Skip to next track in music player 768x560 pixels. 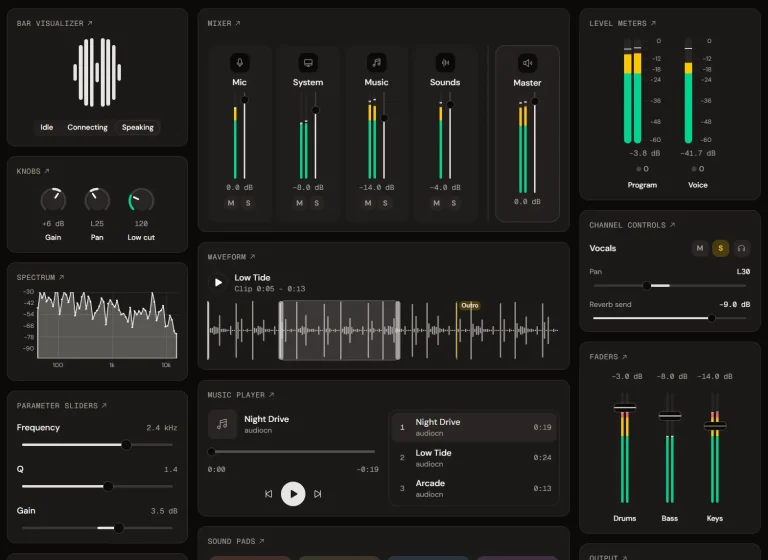(318, 494)
